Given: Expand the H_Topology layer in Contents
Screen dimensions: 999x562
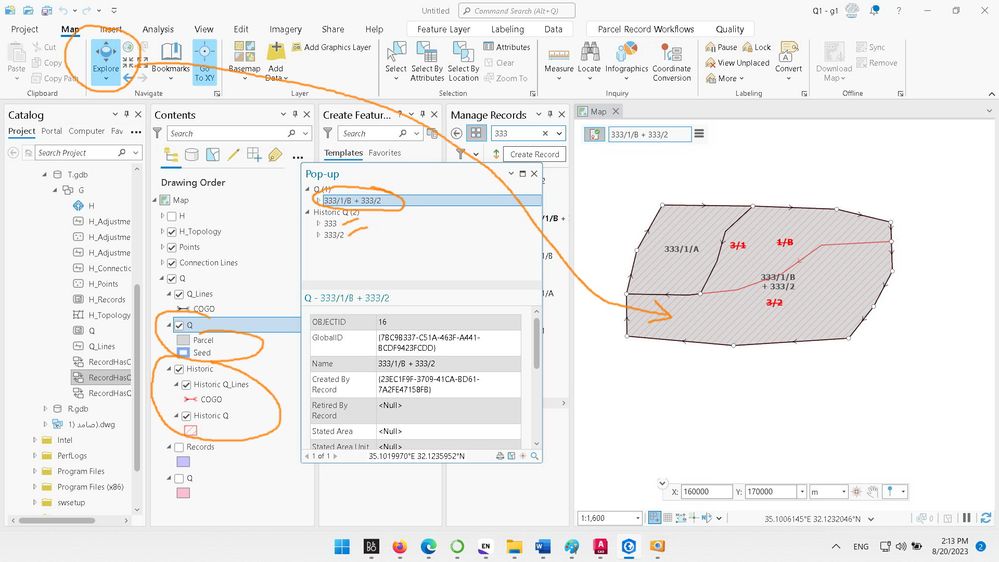Looking at the screenshot, I should pos(162,231).
